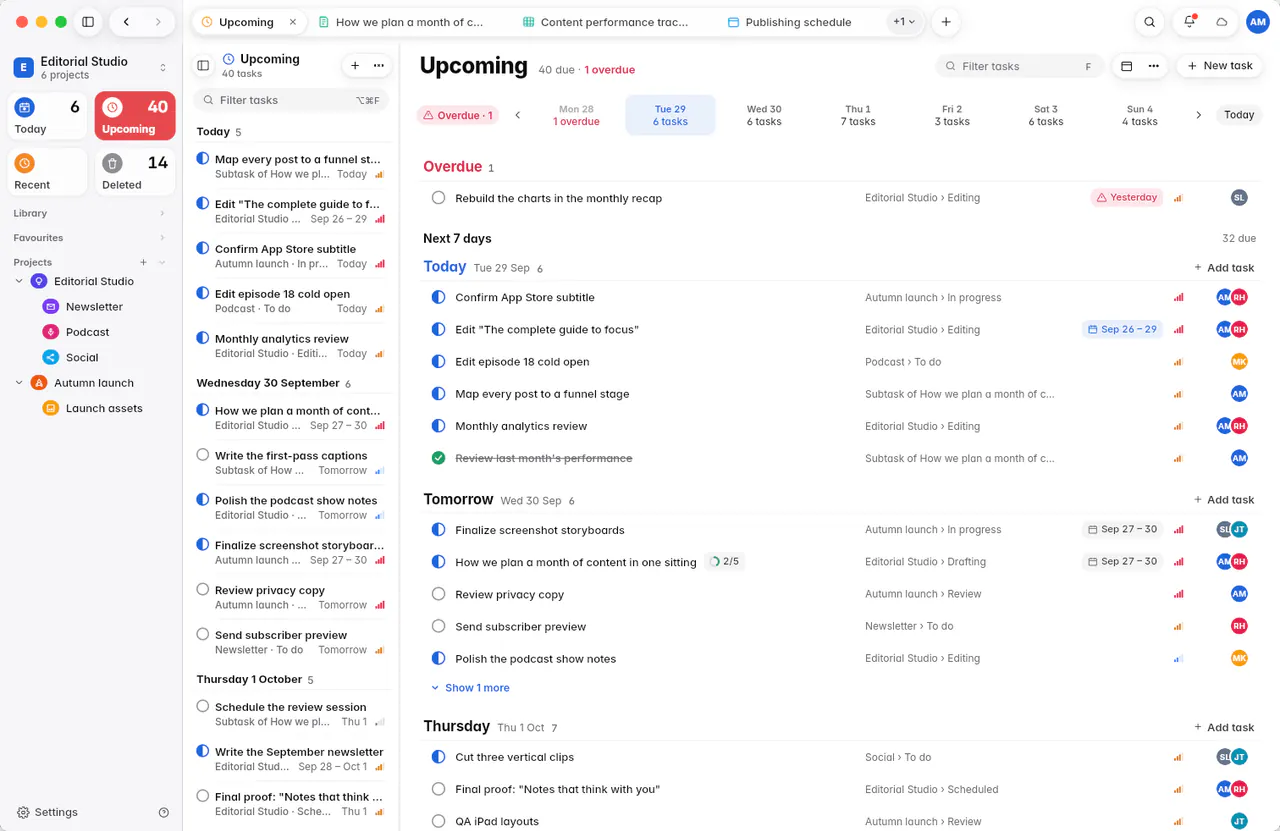Click the Filter tasks field in main header

pyautogui.click(x=1022, y=66)
